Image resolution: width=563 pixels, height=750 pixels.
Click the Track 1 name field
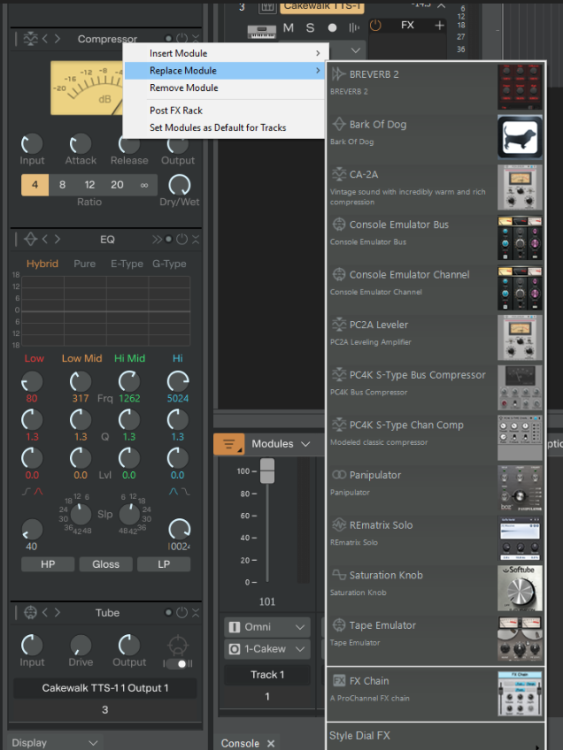(267, 674)
